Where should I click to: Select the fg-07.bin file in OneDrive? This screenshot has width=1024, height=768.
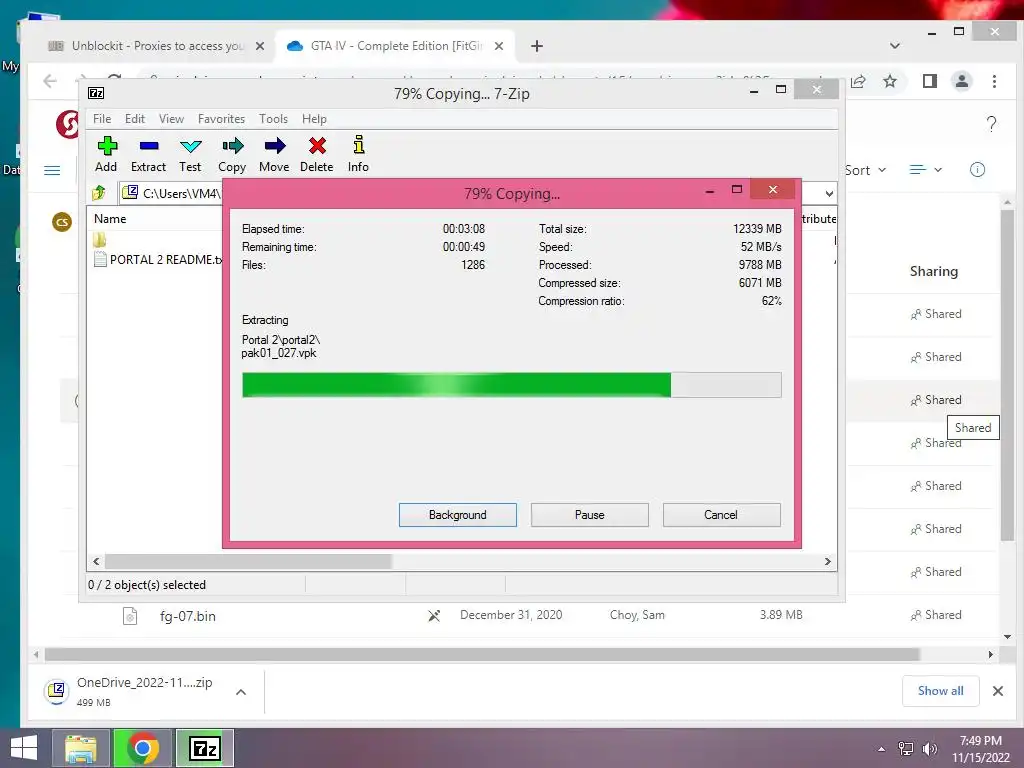click(187, 616)
